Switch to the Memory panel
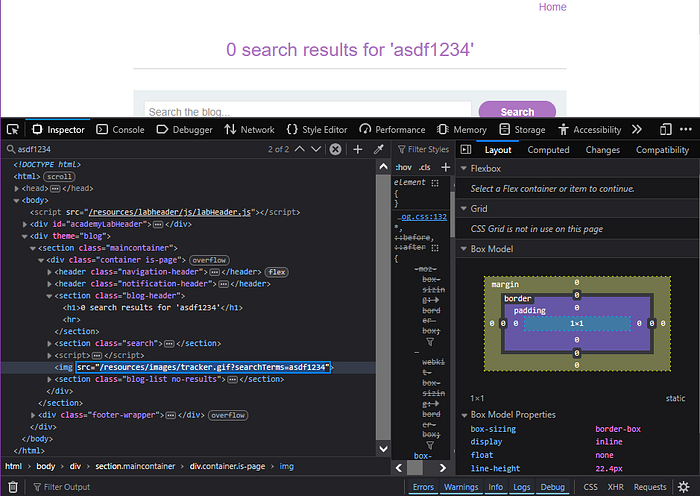Image resolution: width=700 pixels, height=496 pixels. [462, 129]
